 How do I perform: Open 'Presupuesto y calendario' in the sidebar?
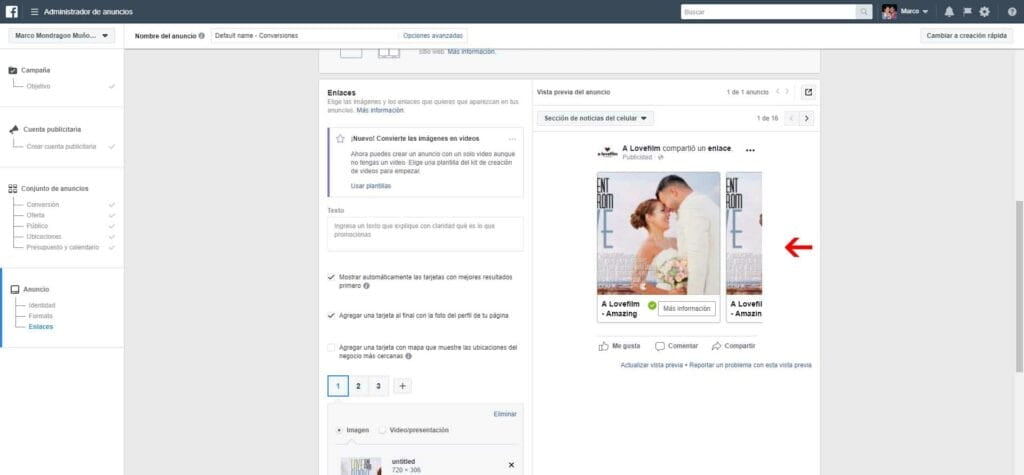[63, 248]
